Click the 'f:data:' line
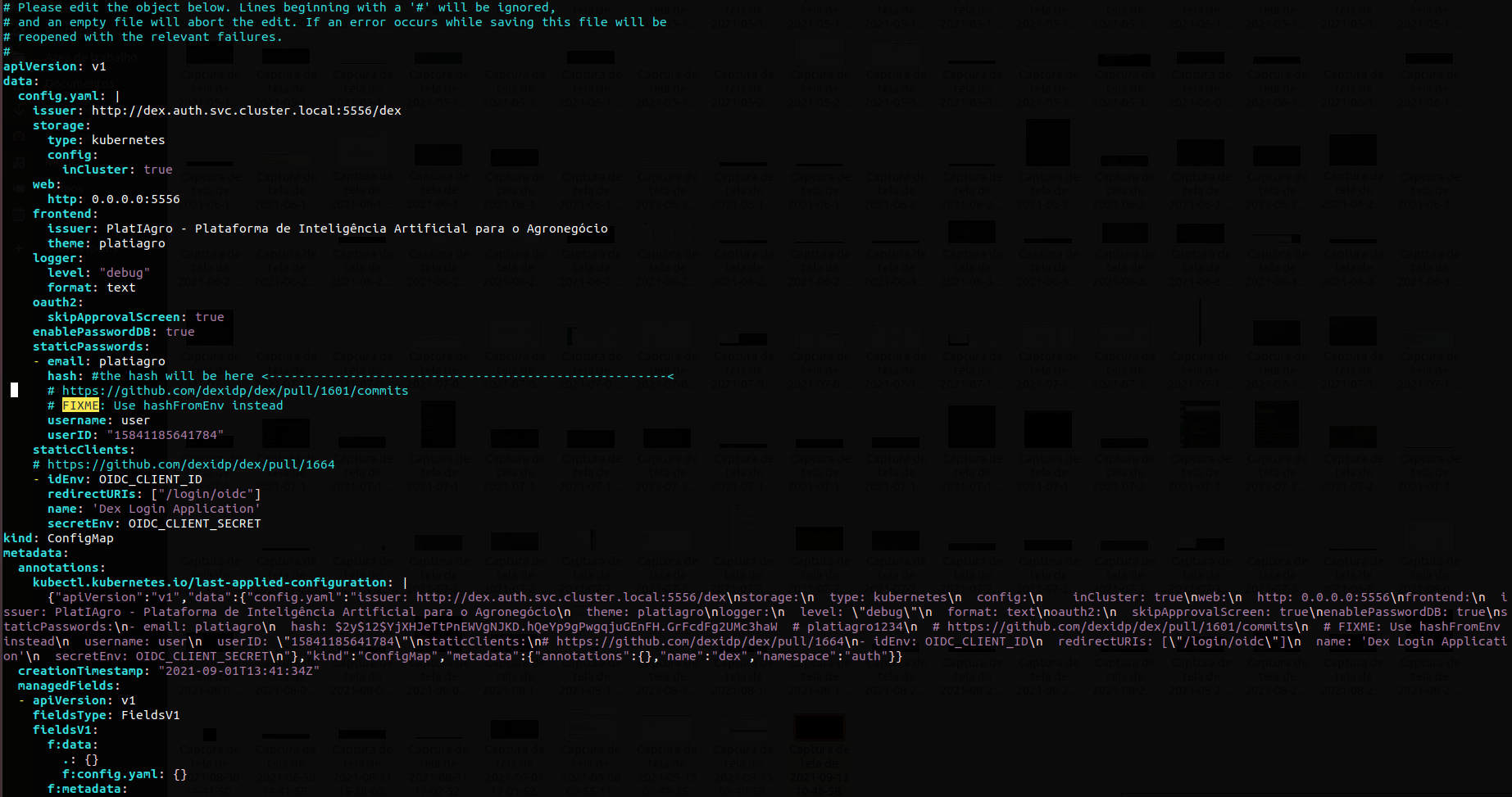This screenshot has height=797, width=1512. click(73, 745)
